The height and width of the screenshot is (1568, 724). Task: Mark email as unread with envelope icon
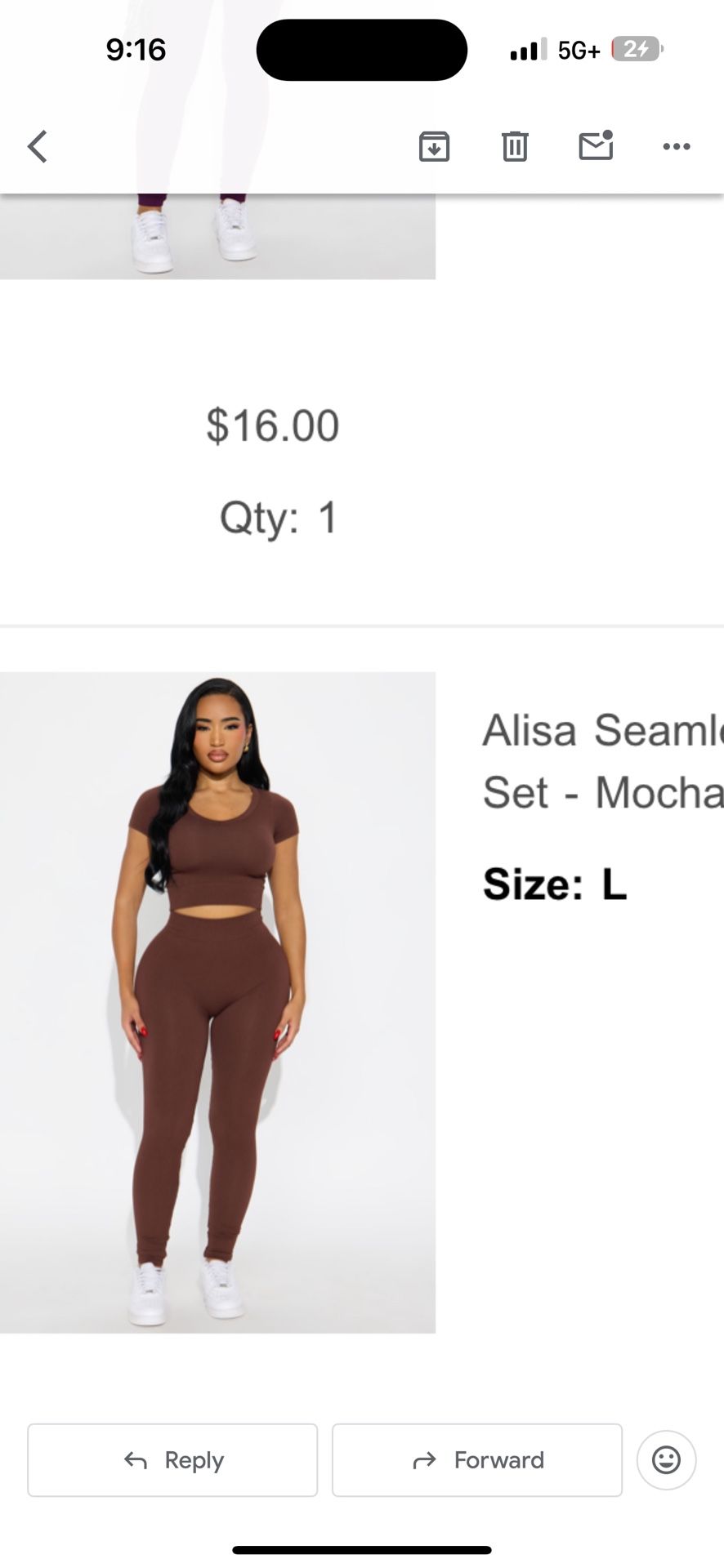coord(597,145)
